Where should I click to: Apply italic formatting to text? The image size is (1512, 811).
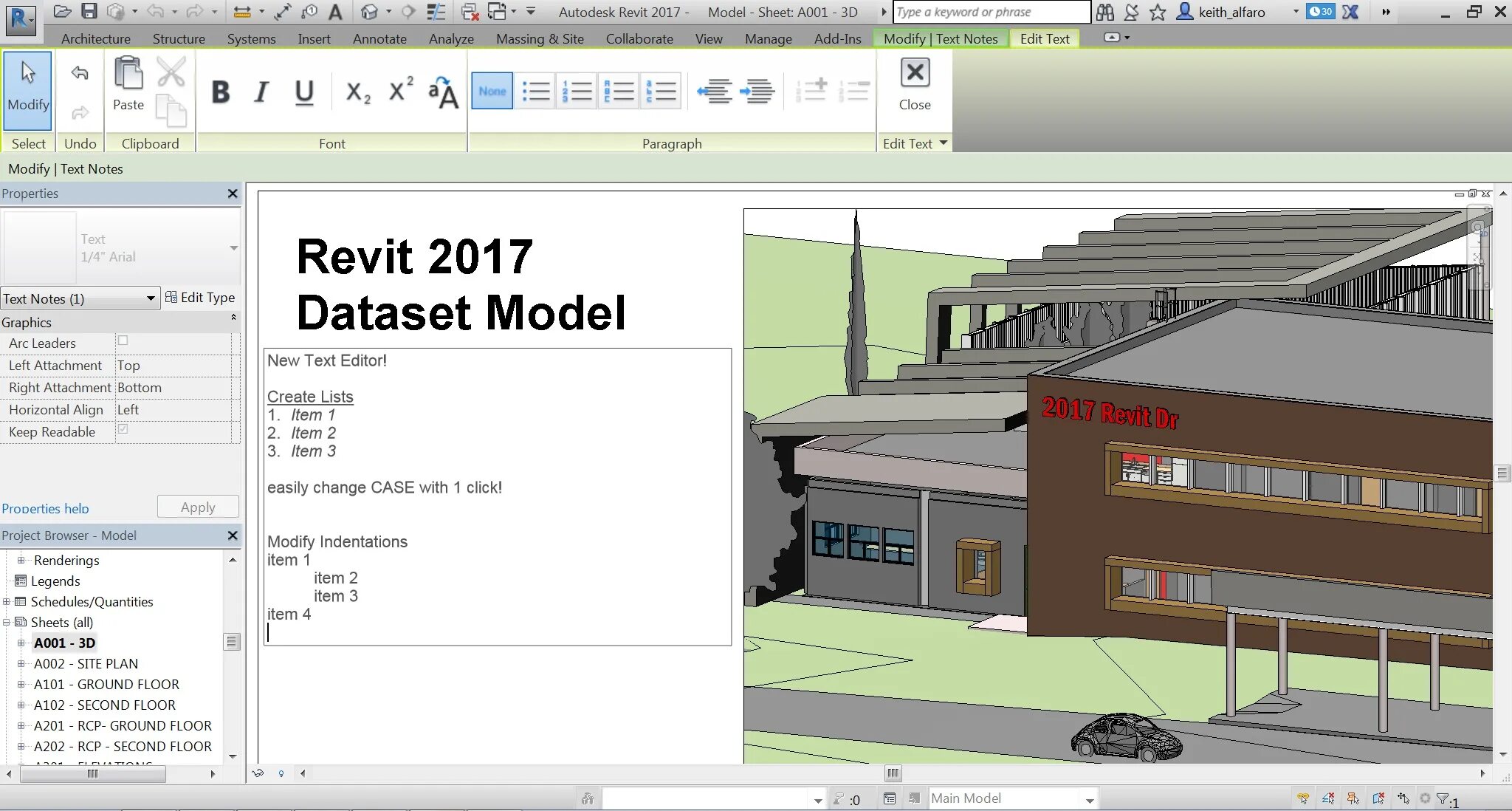[261, 92]
